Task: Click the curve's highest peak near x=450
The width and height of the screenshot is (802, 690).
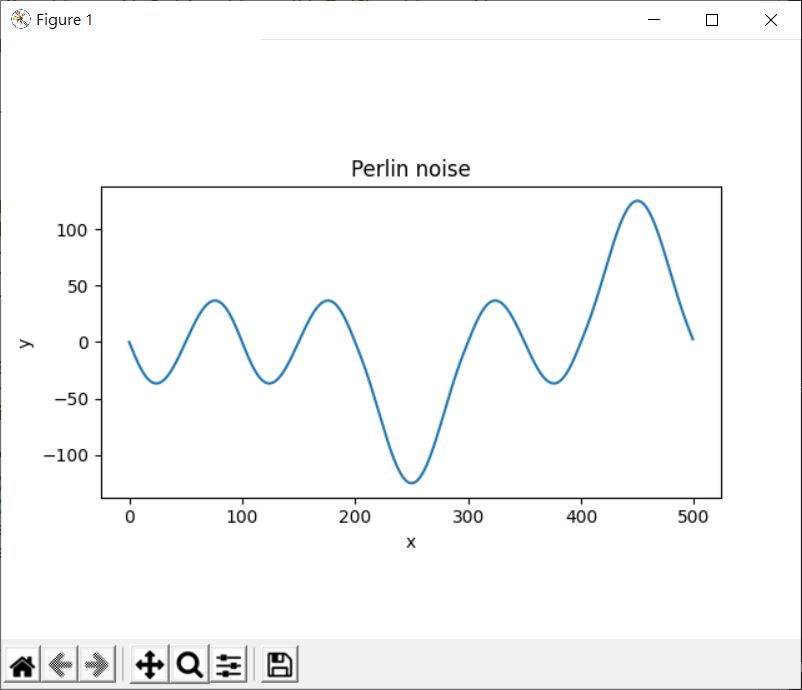Action: [x=637, y=201]
